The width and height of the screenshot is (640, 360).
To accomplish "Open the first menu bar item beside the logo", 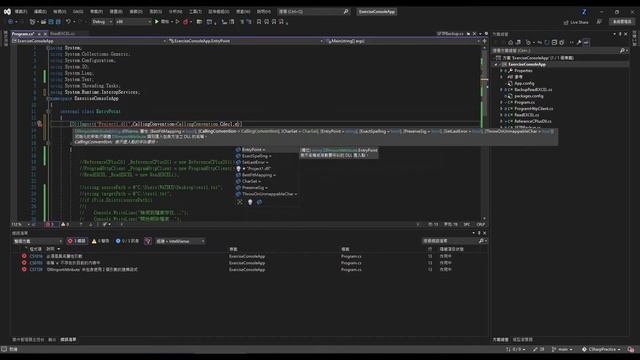I will [x=21, y=11].
